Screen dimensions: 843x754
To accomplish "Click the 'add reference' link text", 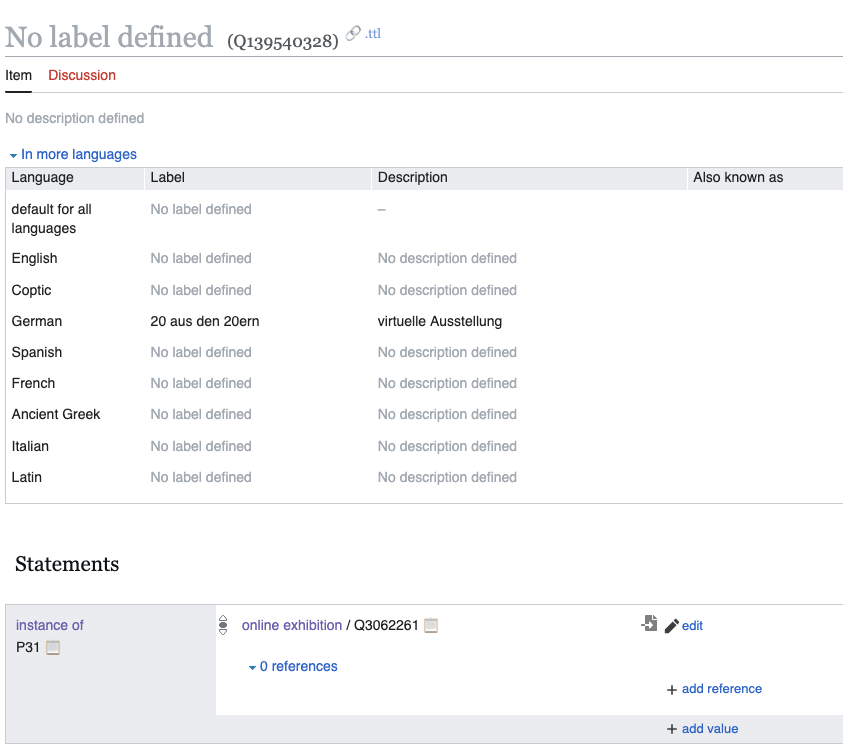I will click(721, 689).
